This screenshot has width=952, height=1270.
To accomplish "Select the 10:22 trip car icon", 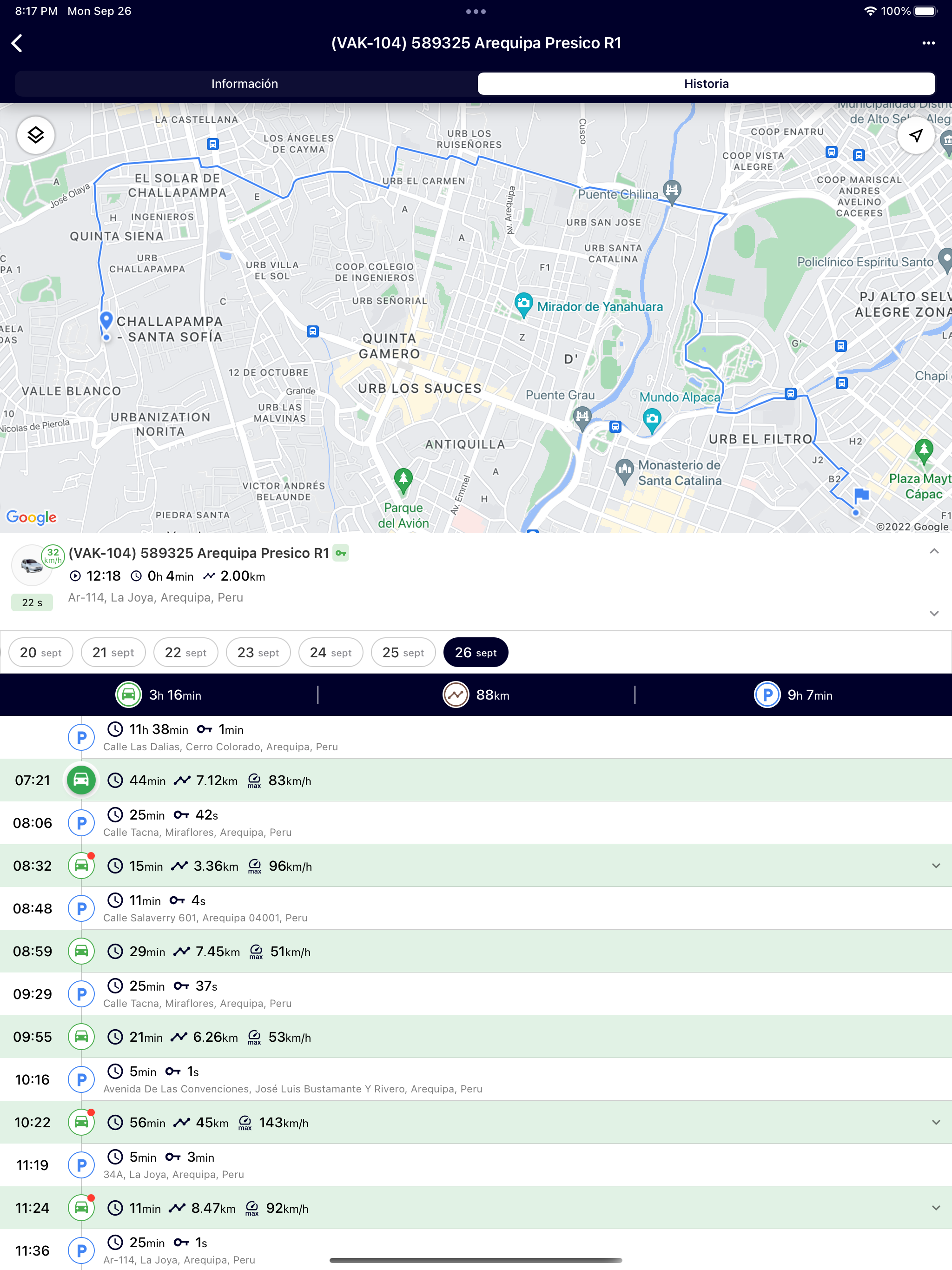I will pos(81,1123).
